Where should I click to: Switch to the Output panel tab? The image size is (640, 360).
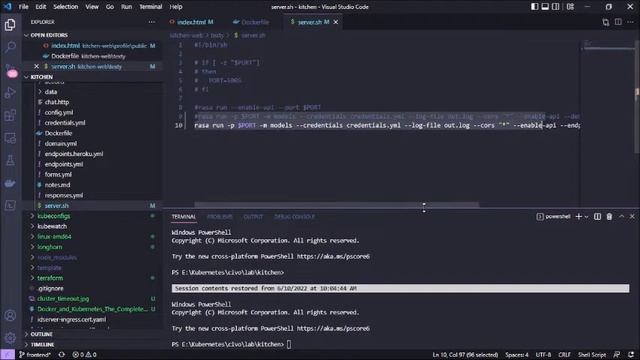(253, 217)
